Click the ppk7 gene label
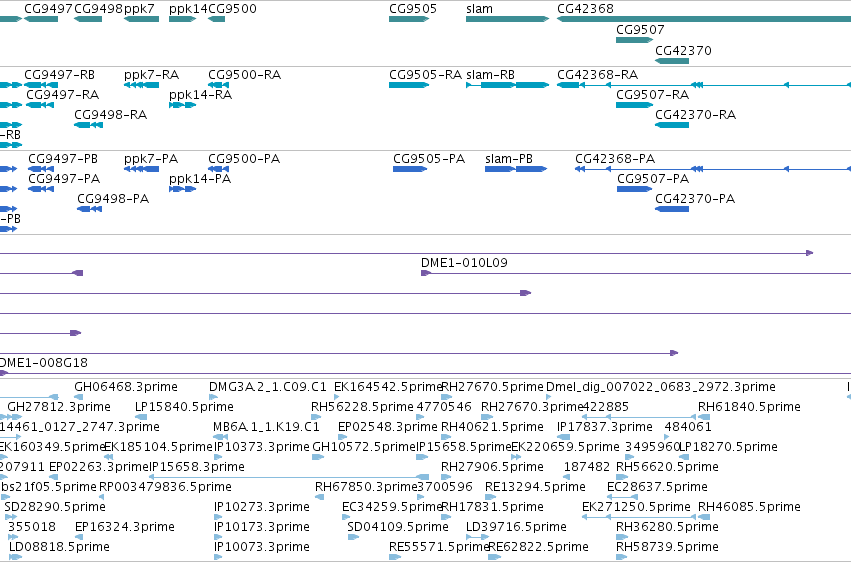This screenshot has width=851, height=562. (139, 9)
